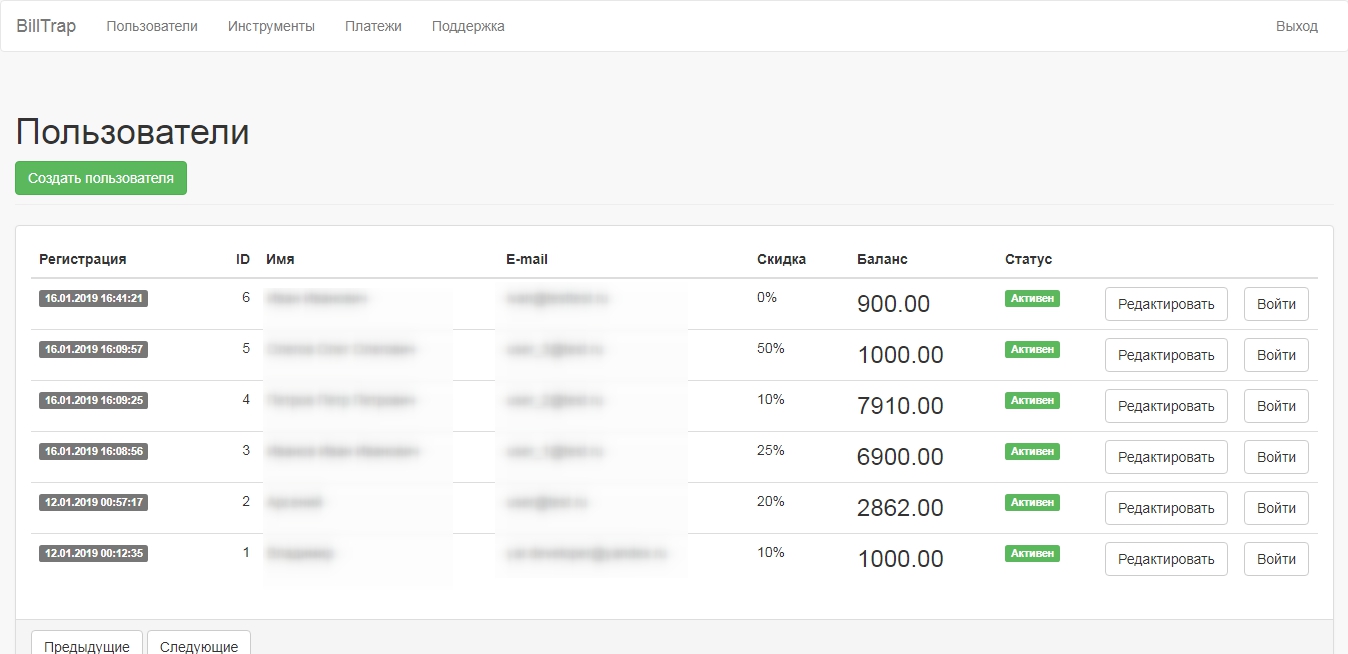Click the Выход logout link
Screen dimensions: 1348x654
(1296, 26)
